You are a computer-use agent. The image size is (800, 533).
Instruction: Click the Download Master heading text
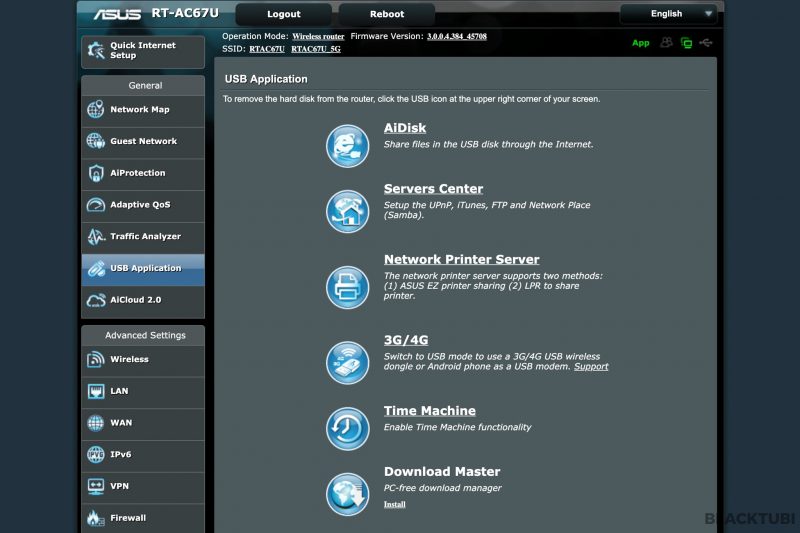(x=442, y=472)
